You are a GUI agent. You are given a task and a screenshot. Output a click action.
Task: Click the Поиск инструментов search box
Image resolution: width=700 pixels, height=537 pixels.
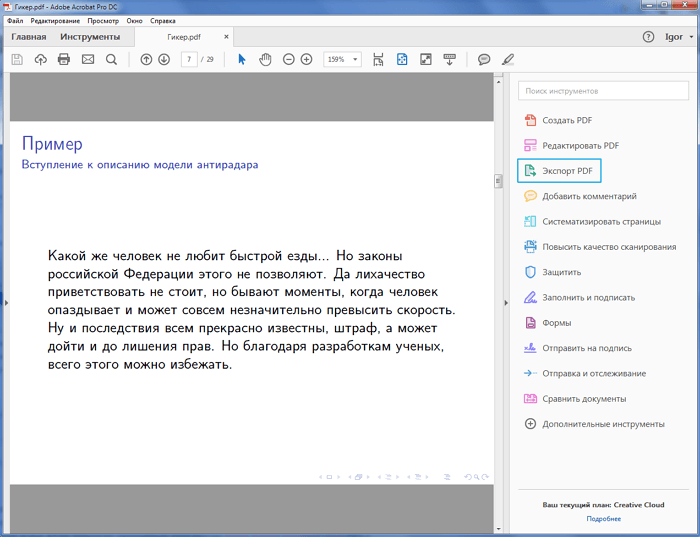pos(601,91)
